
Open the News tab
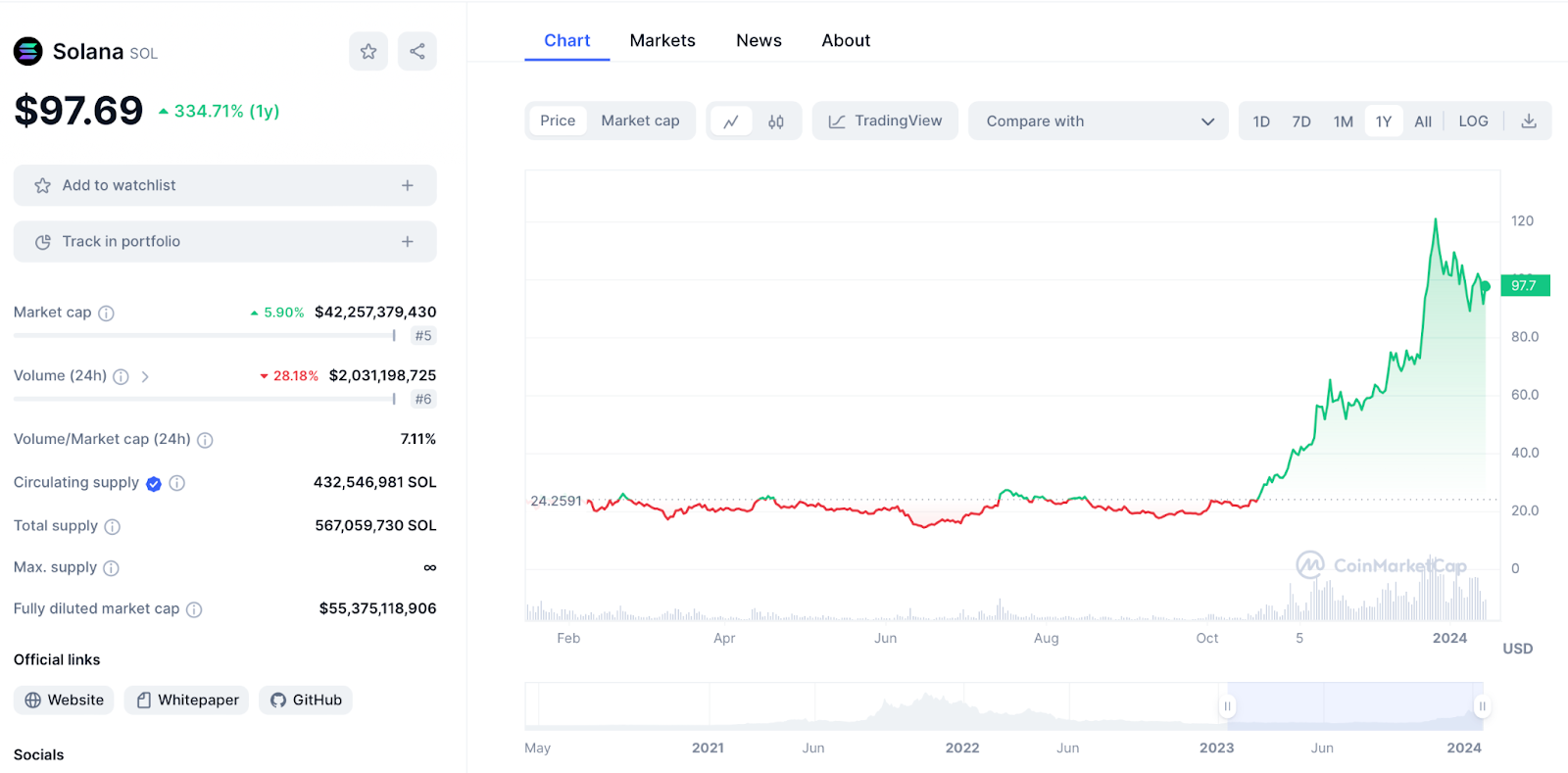(759, 40)
